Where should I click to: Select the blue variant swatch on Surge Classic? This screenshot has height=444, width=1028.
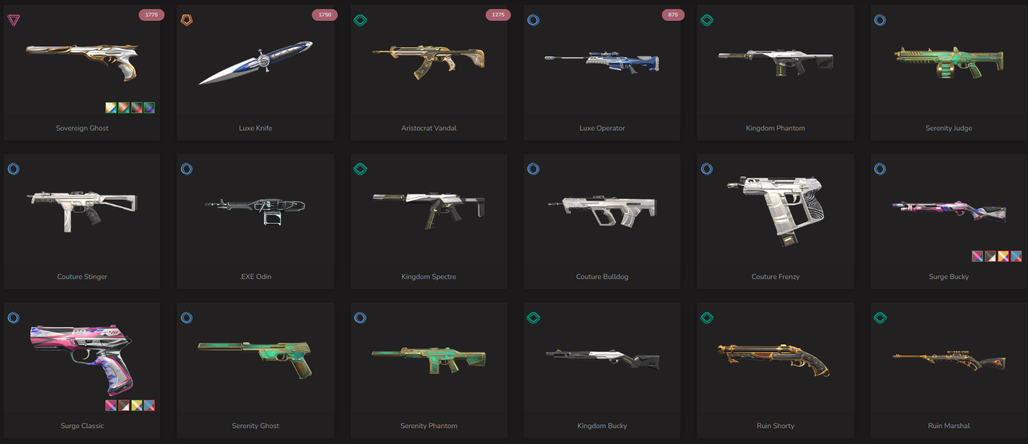tap(149, 405)
